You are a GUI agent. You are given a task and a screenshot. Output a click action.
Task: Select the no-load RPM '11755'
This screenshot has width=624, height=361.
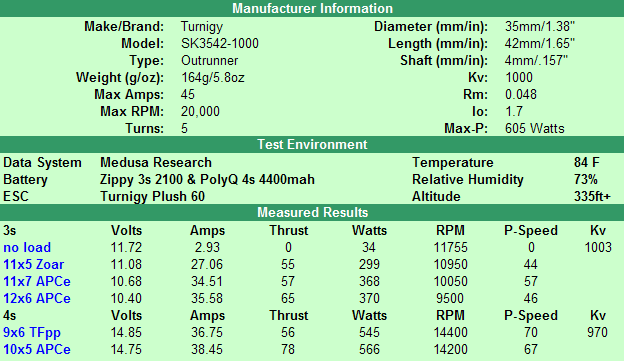[450, 248]
